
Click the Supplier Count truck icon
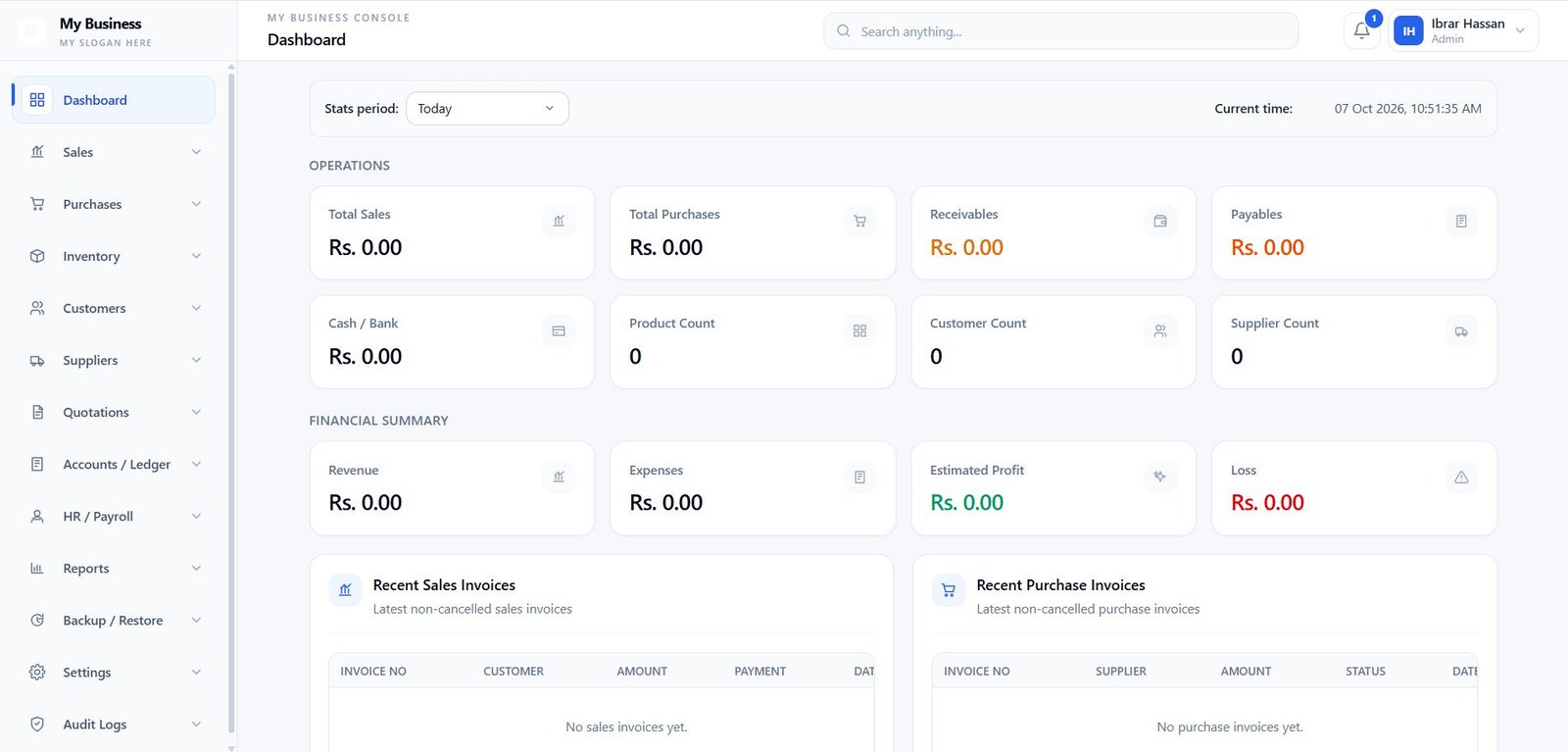(1461, 330)
